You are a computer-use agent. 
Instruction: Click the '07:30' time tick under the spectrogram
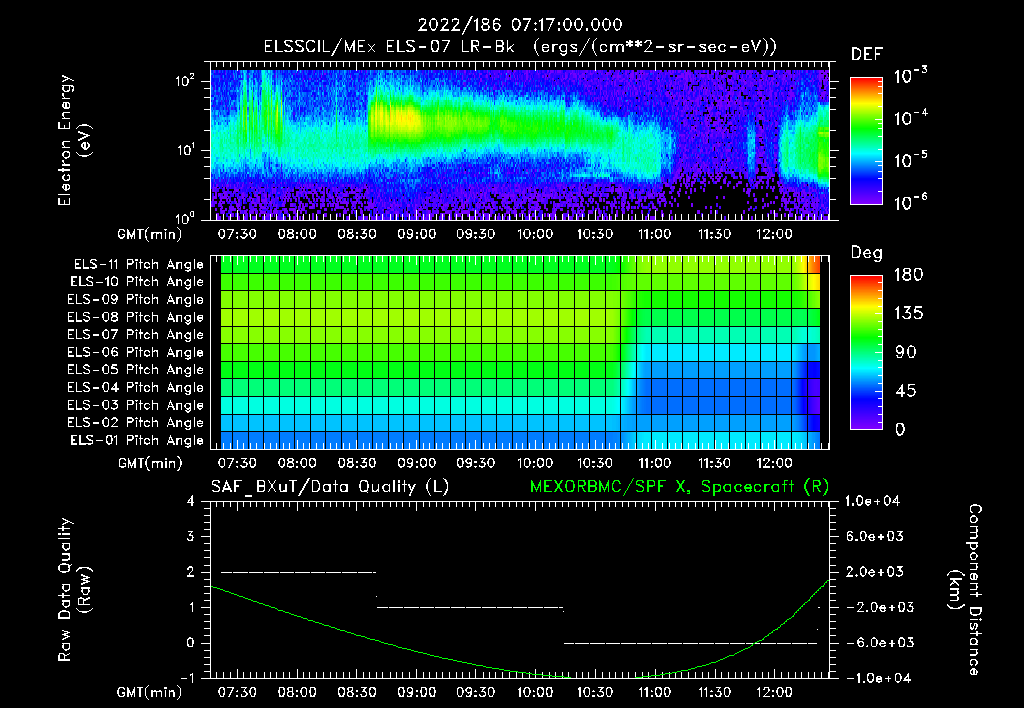click(237, 234)
